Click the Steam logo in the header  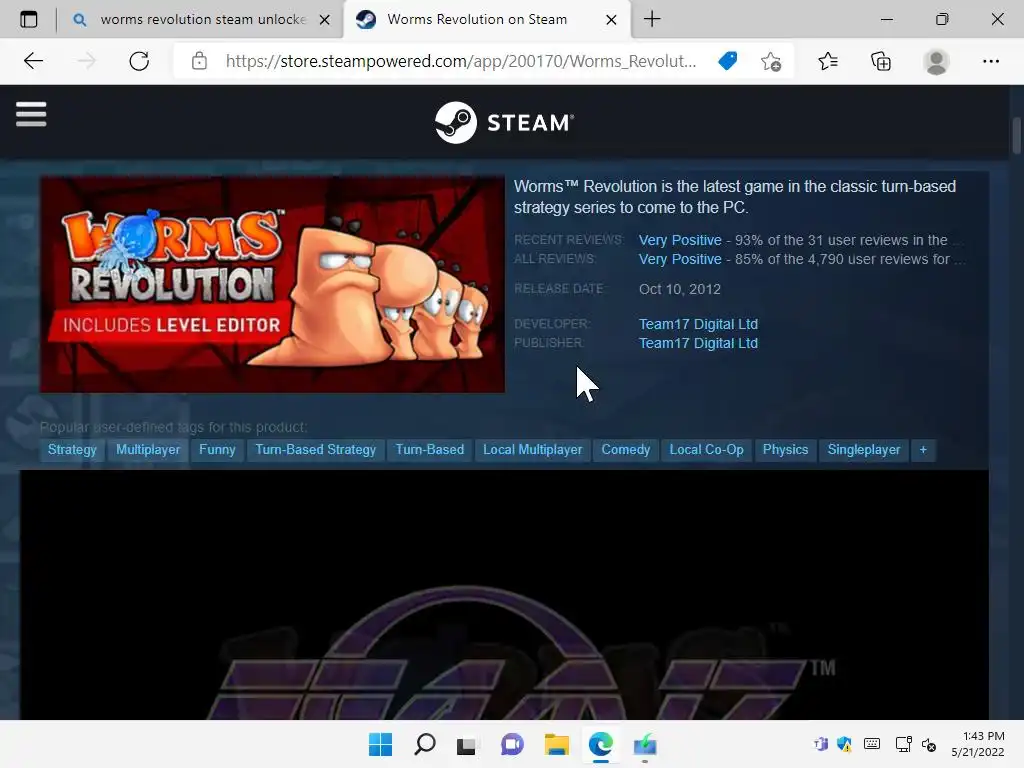tap(504, 122)
